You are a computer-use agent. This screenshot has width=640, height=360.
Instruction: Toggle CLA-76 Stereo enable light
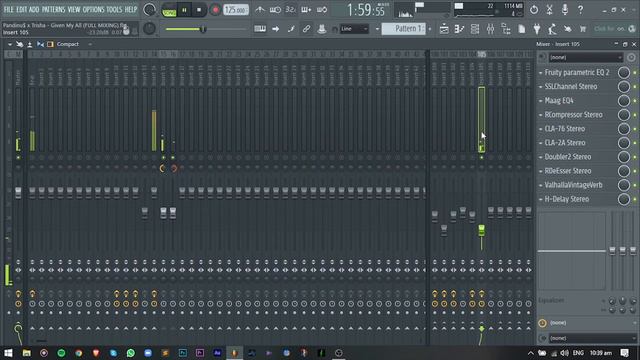635,129
